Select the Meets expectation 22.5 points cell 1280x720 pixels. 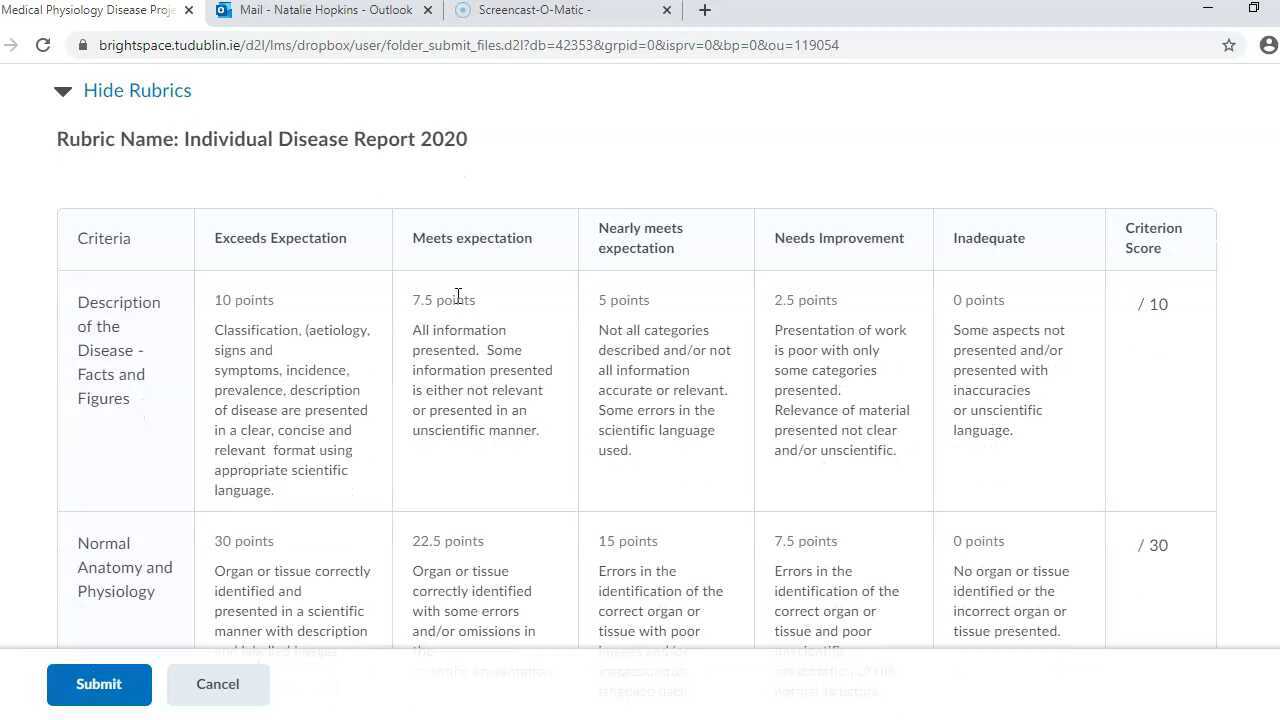point(484,600)
